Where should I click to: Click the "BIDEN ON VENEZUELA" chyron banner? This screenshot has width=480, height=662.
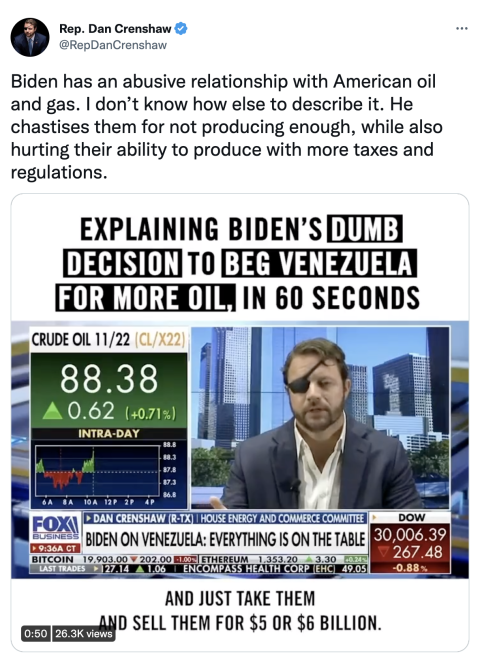click(x=225, y=540)
